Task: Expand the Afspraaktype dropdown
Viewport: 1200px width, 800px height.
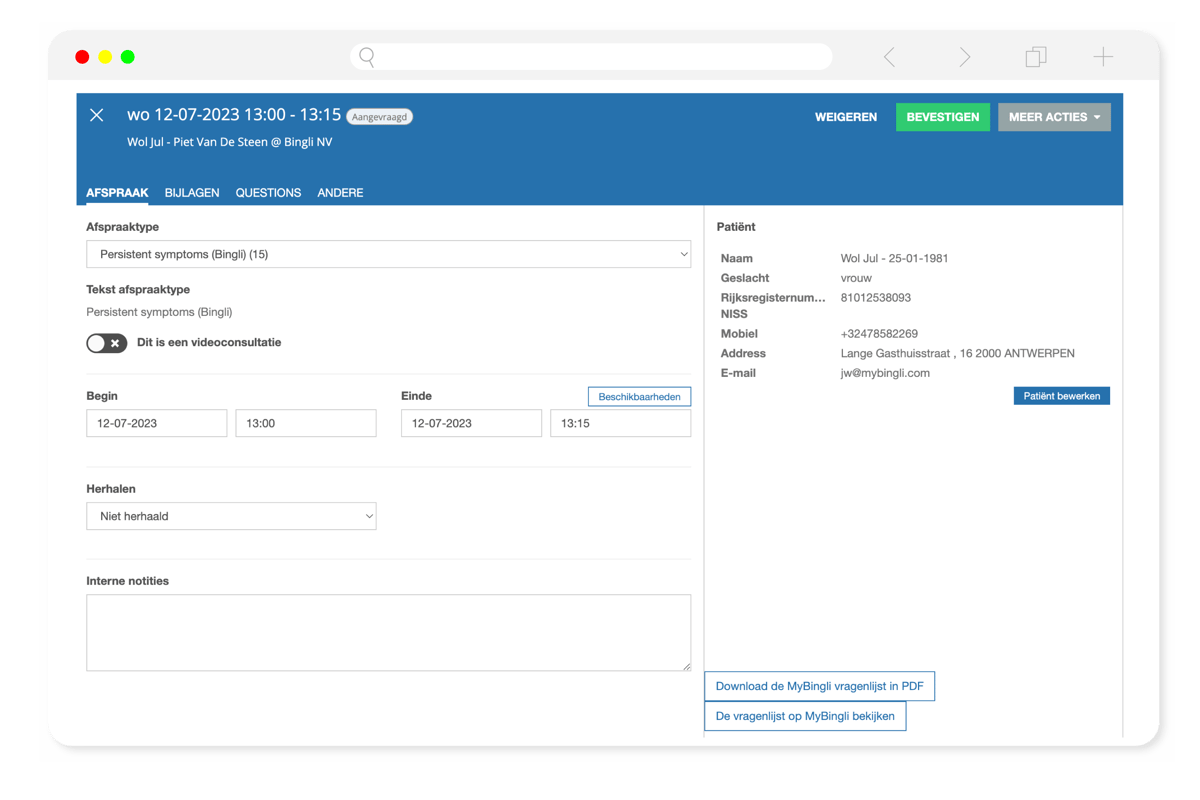Action: 388,254
